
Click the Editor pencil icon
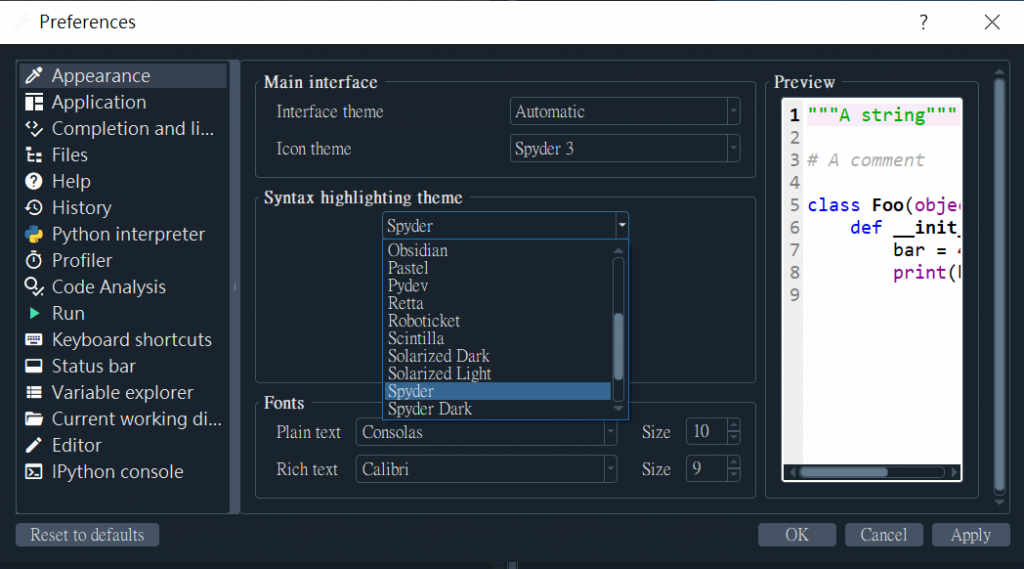[34, 445]
